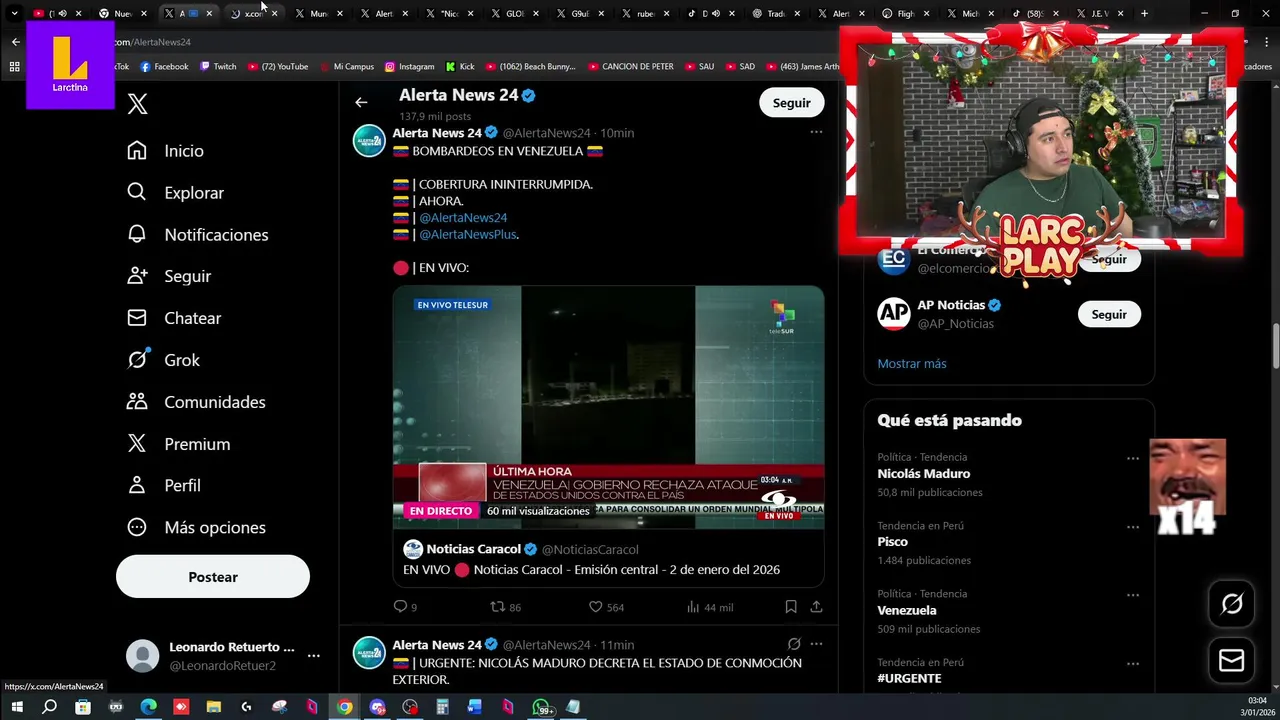Viewport: 1280px width, 720px height.
Task: Open the Twitch bookmark
Action: pyautogui.click(x=218, y=67)
